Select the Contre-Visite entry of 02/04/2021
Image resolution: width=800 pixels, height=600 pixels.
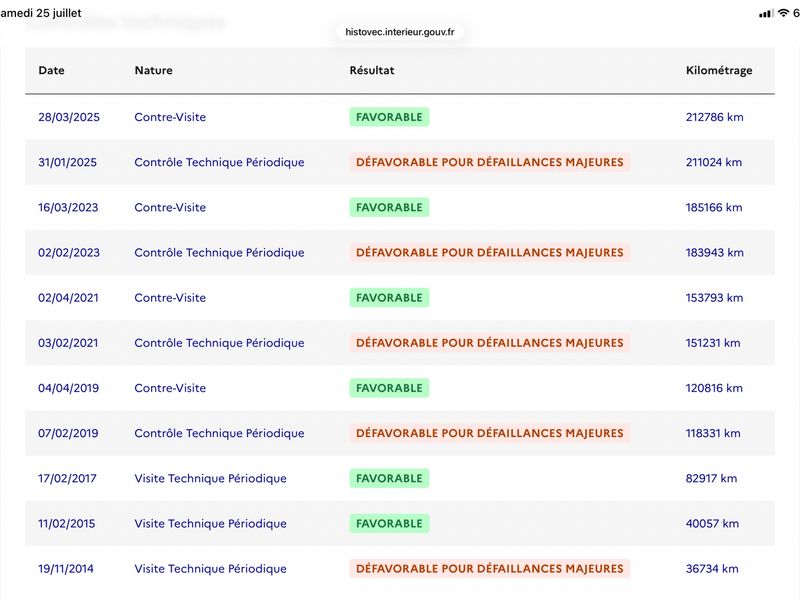coord(170,297)
